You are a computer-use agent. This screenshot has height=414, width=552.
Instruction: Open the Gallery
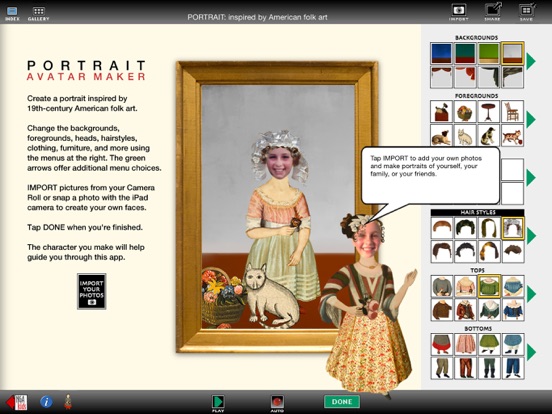pyautogui.click(x=38, y=13)
